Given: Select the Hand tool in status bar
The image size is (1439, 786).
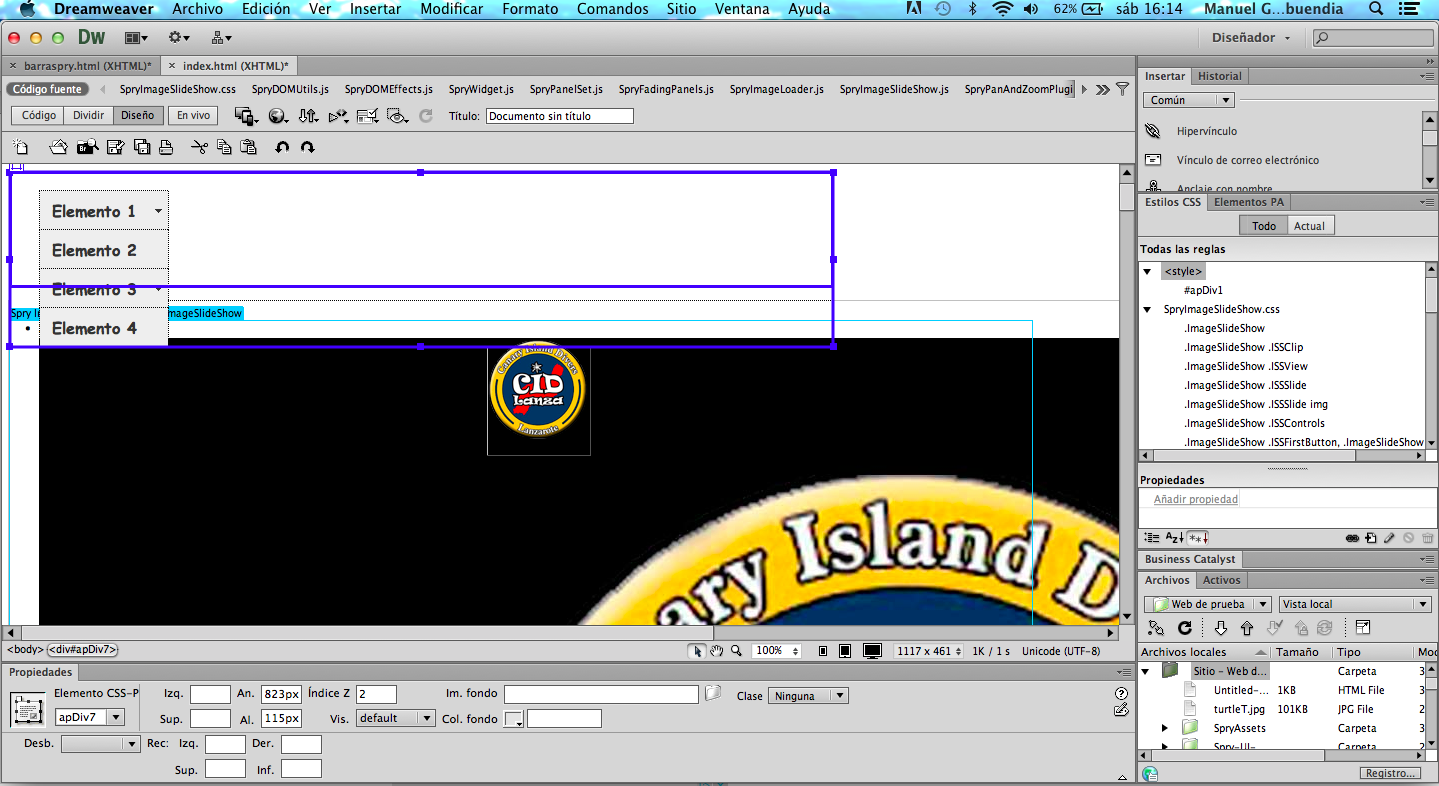Looking at the screenshot, I should point(716,651).
